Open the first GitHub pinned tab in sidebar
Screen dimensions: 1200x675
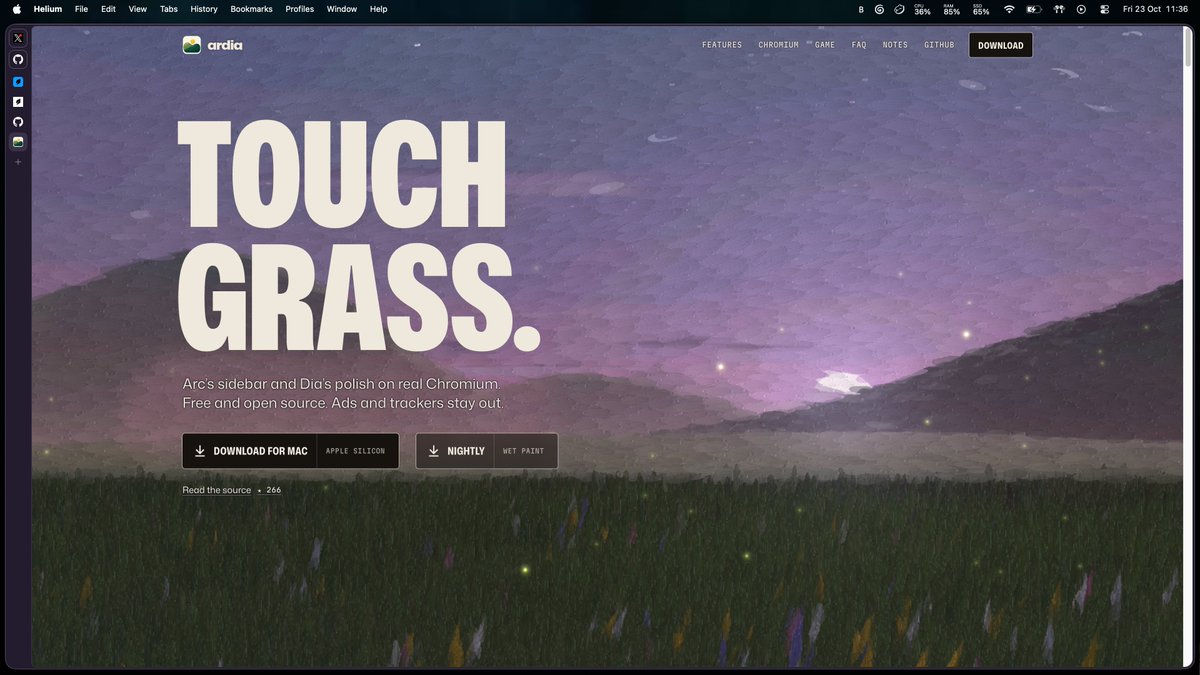coord(18,59)
